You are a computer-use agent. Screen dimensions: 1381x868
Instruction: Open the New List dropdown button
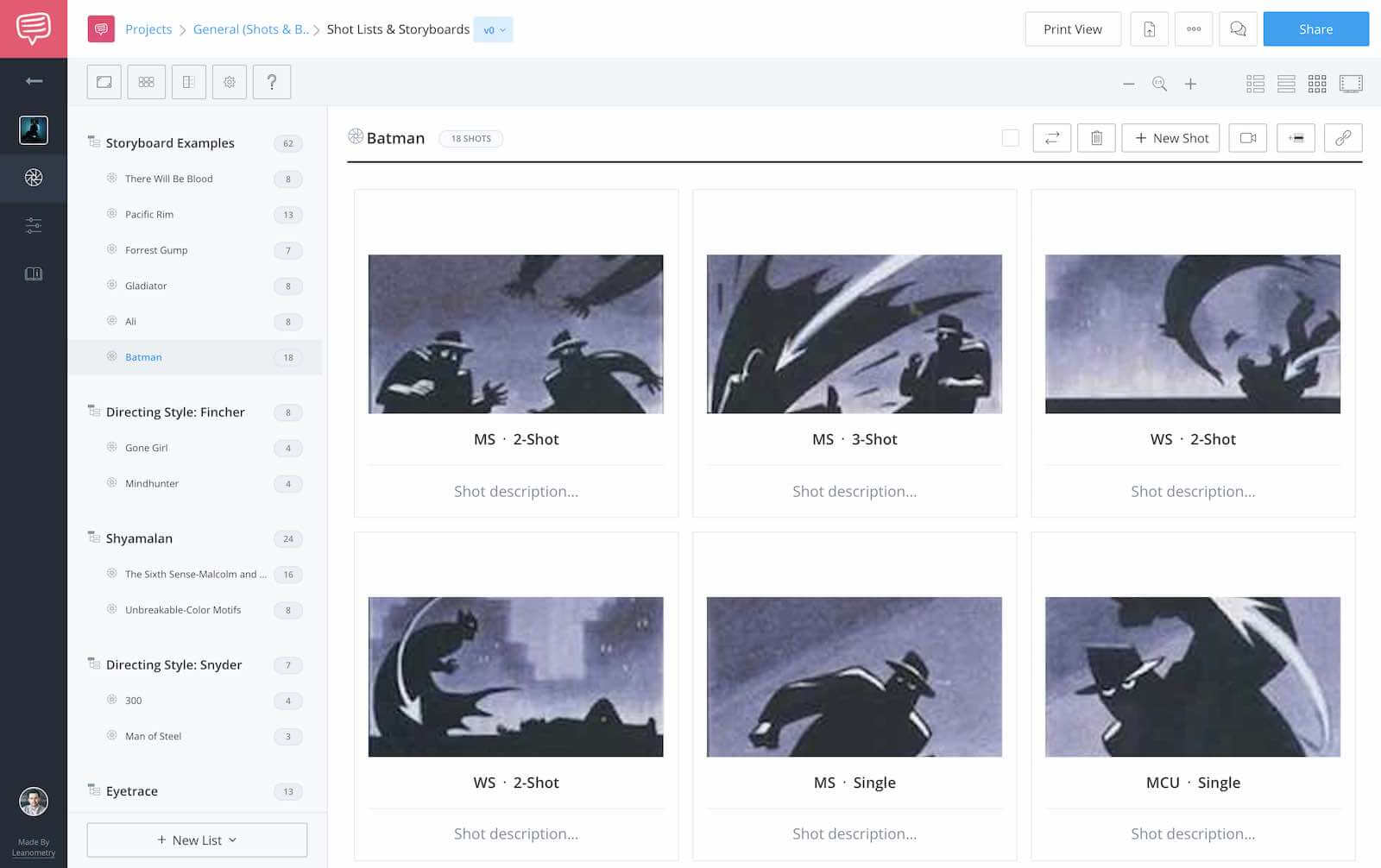coord(197,840)
